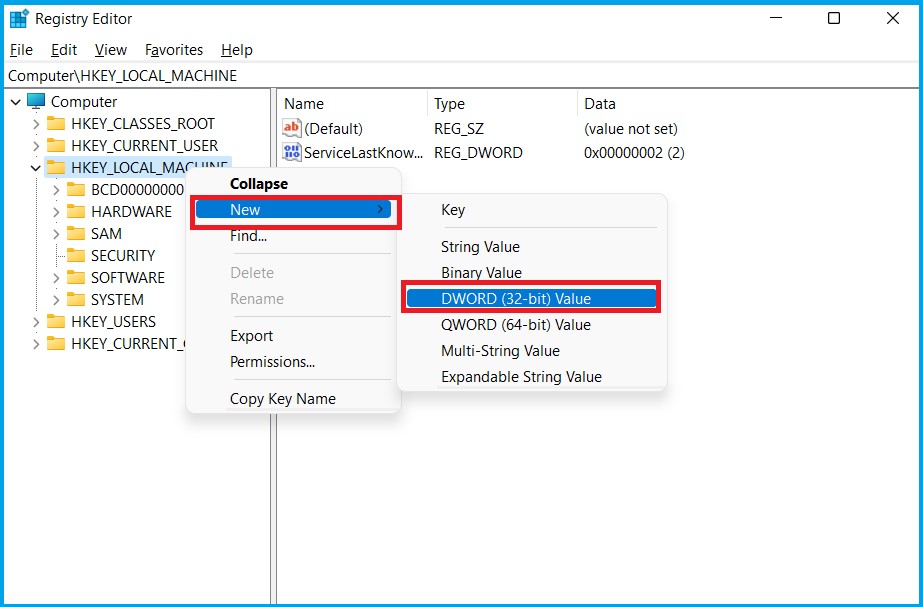
Task: Collapse the Computer root node
Action: coord(16,102)
